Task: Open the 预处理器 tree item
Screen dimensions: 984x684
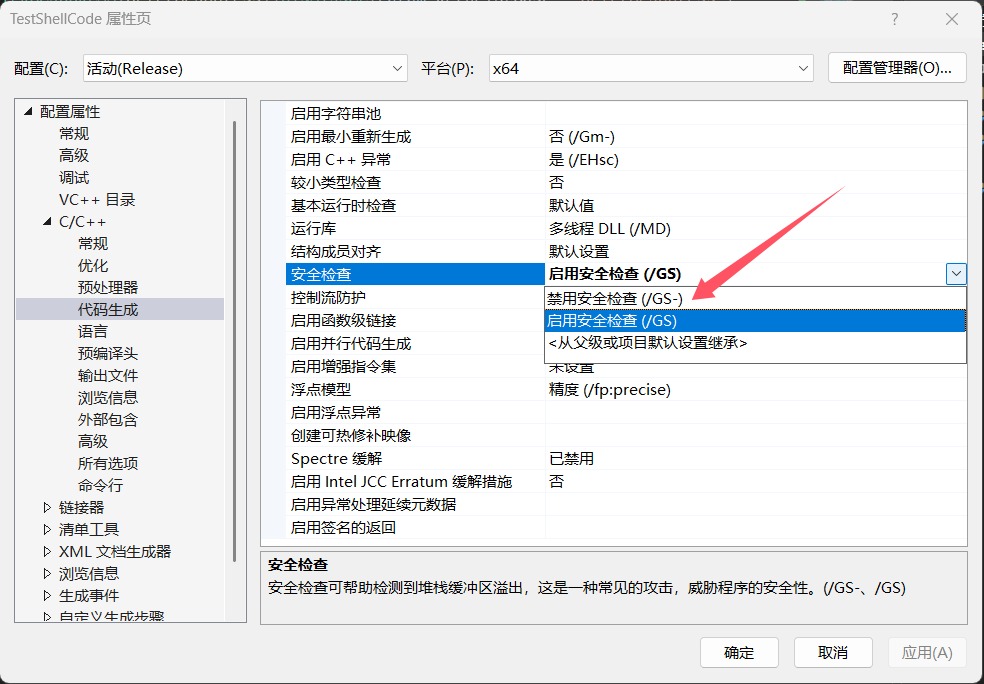Action: coord(108,288)
